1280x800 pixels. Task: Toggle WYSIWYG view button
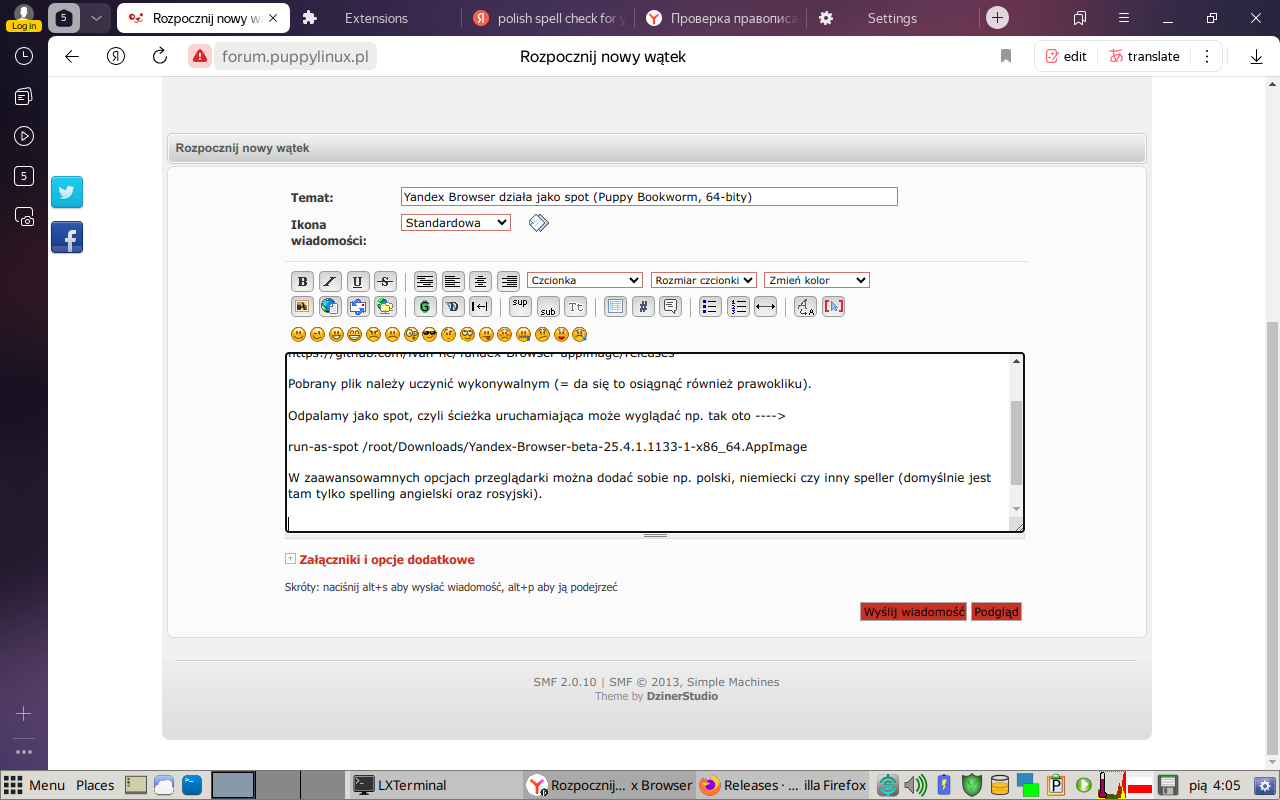tap(834, 307)
